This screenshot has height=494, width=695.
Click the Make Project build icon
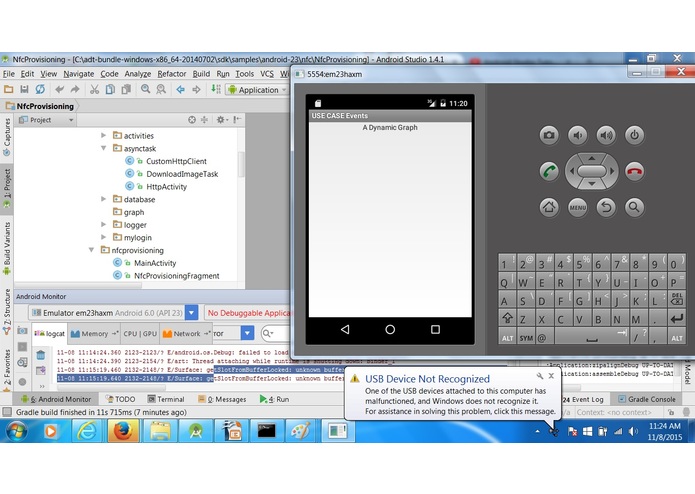pyautogui.click(x=216, y=89)
